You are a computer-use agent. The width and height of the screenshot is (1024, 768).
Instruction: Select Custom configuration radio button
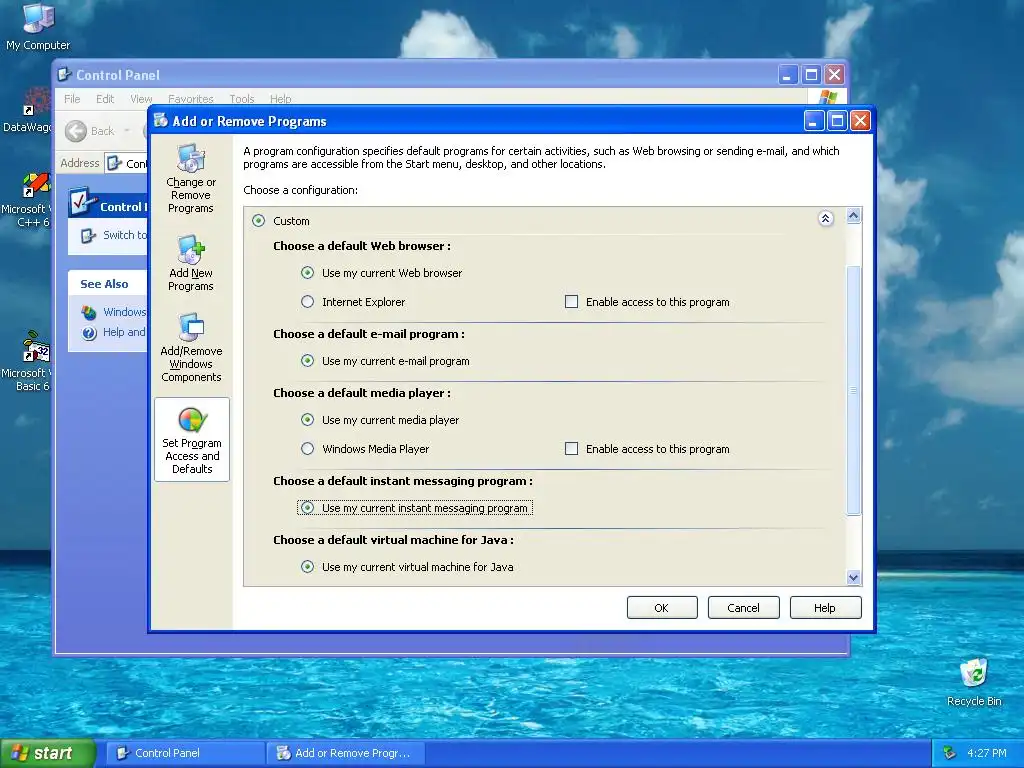click(x=259, y=221)
